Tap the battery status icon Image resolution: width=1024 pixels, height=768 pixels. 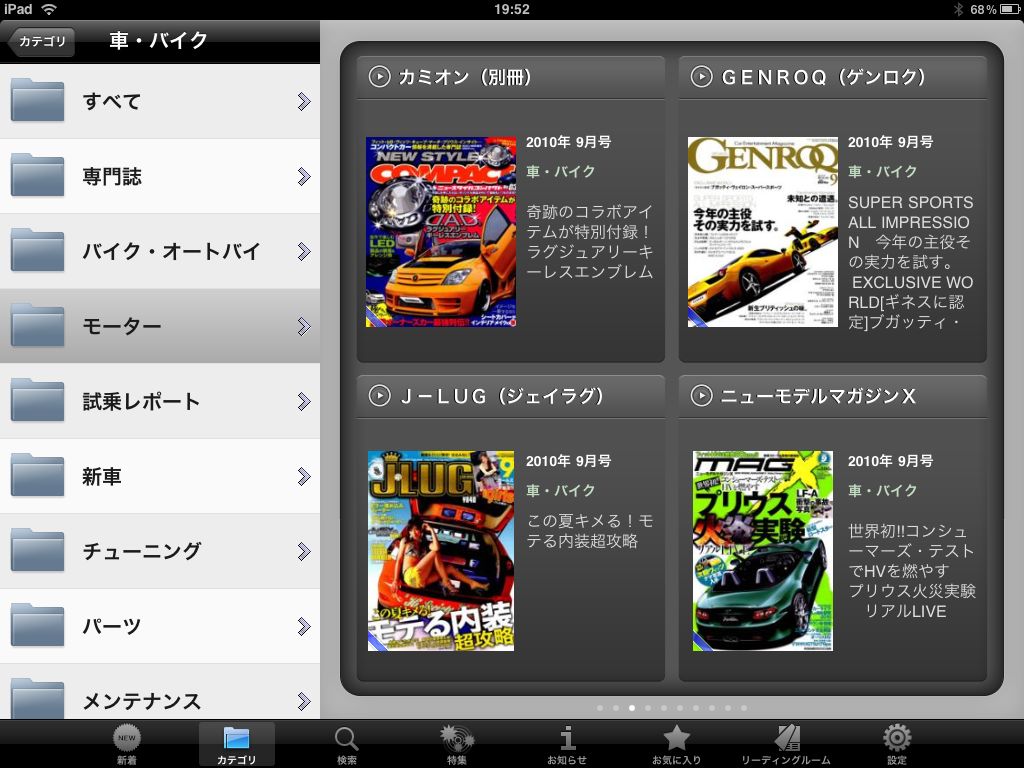point(1009,9)
